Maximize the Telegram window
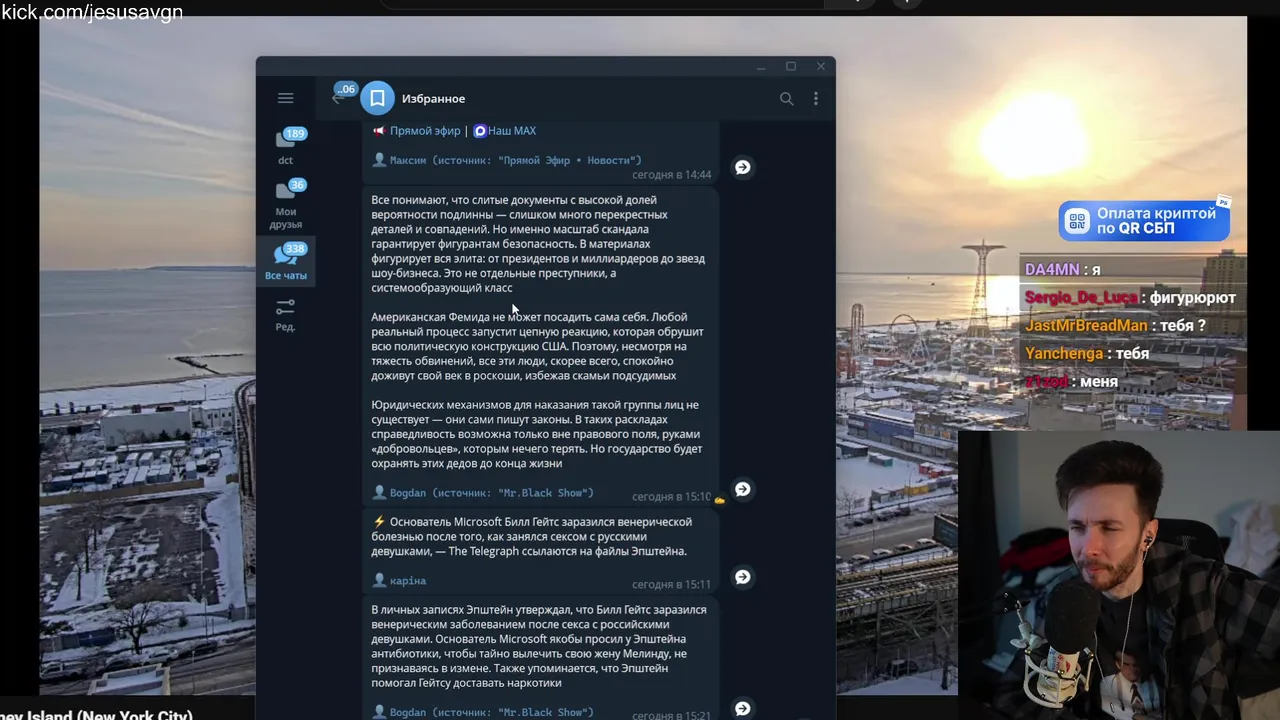Image resolution: width=1280 pixels, height=720 pixels. coord(790,67)
